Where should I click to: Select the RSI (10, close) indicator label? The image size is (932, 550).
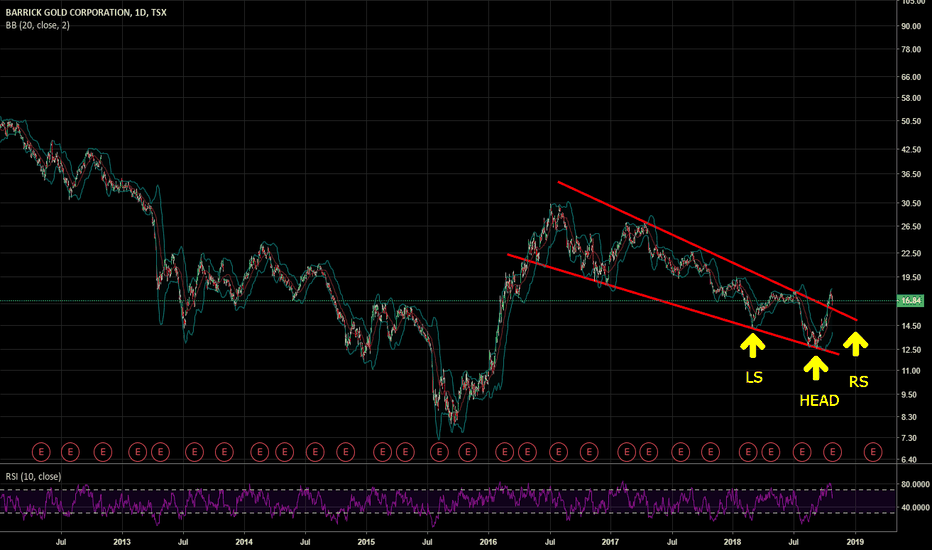click(33, 476)
